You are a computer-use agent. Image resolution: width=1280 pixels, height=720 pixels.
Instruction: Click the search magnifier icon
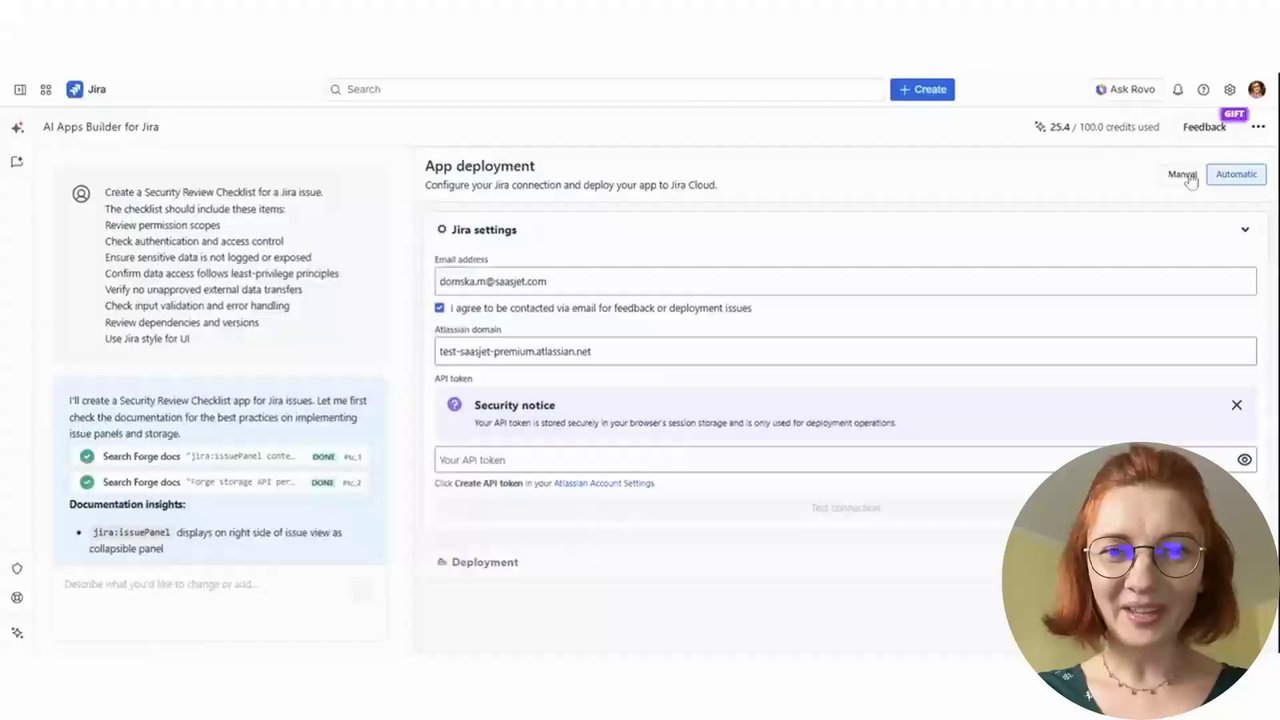(x=336, y=89)
